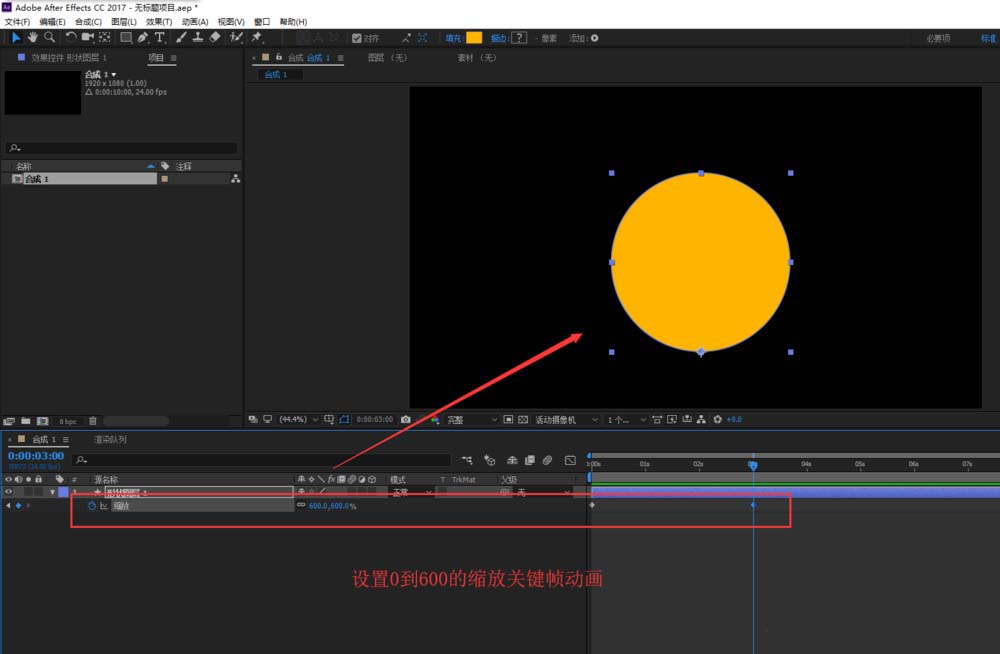
Task: Open the 帮助(H) menu
Action: [x=293, y=22]
